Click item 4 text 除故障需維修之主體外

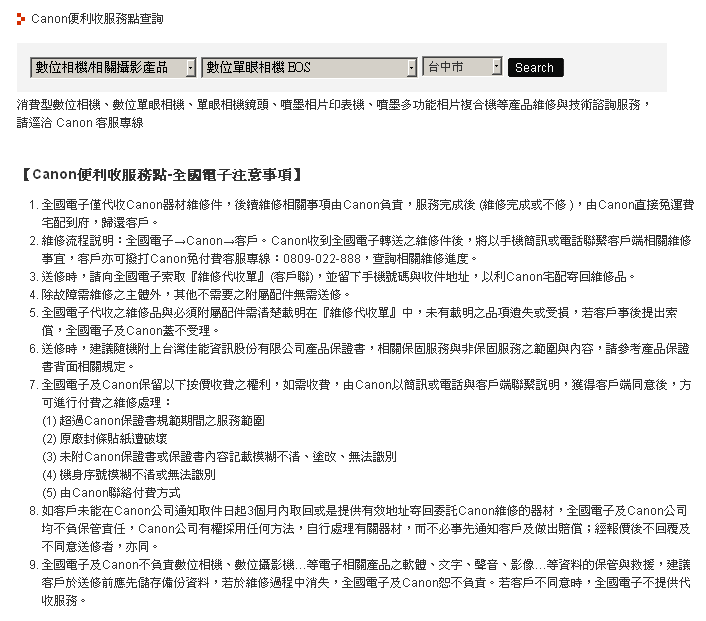coord(101,295)
